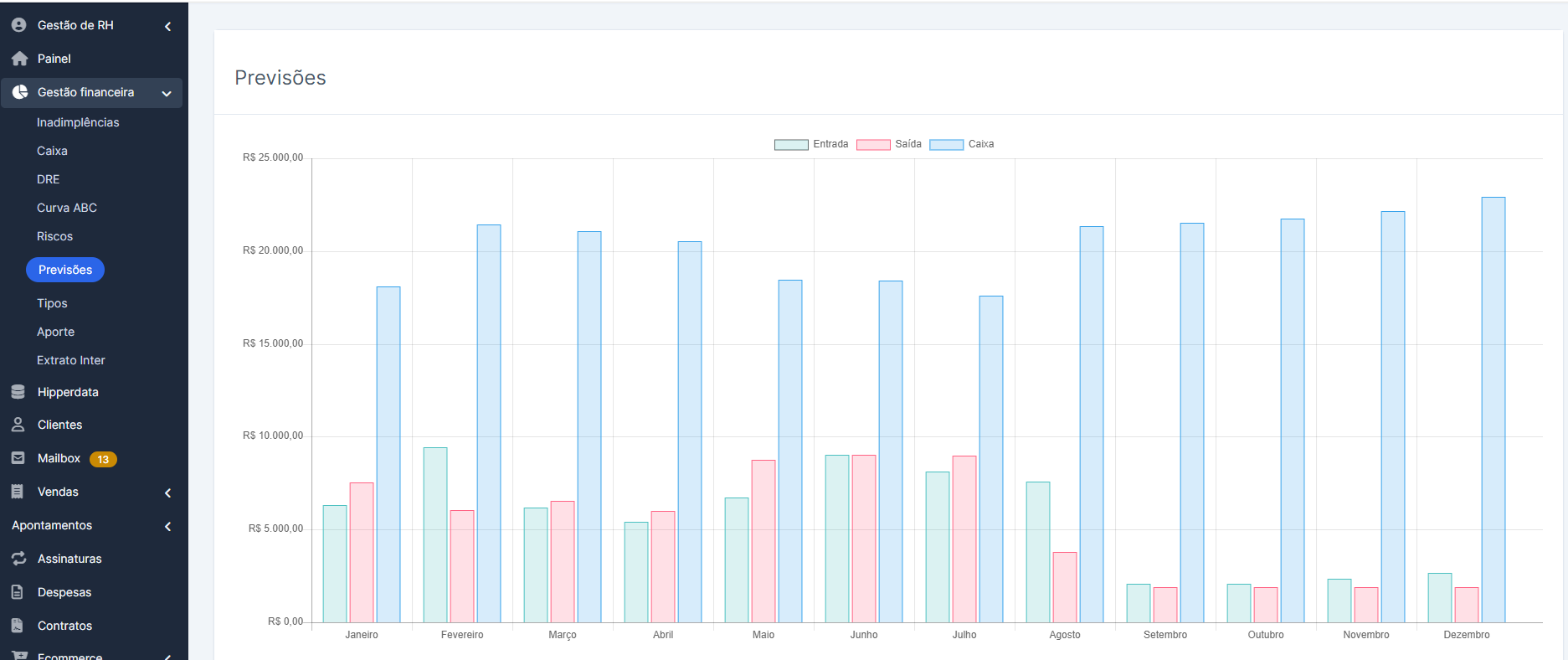Toggle the Entrada series in chart legend
Image resolution: width=1568 pixels, height=660 pixels.
point(830,144)
